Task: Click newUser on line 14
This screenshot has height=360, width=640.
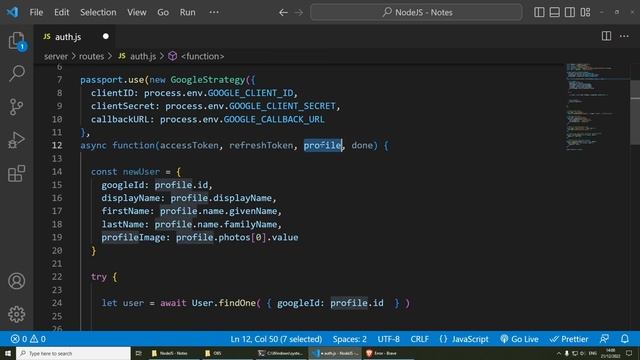Action: click(x=141, y=172)
